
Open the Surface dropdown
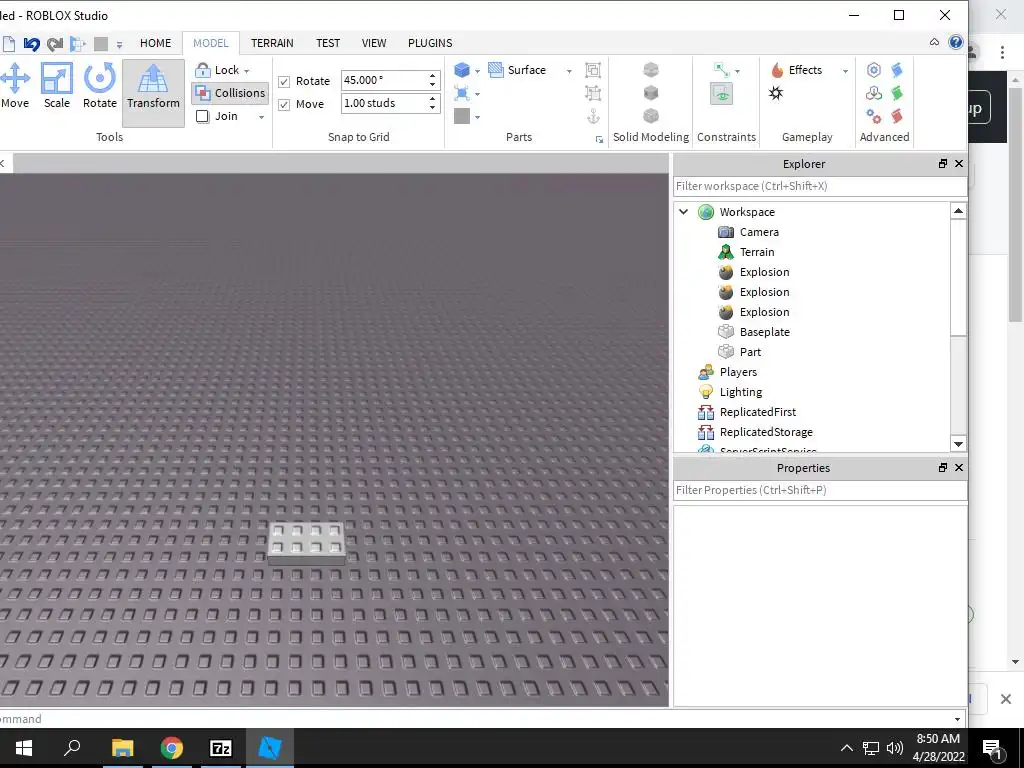(x=569, y=71)
